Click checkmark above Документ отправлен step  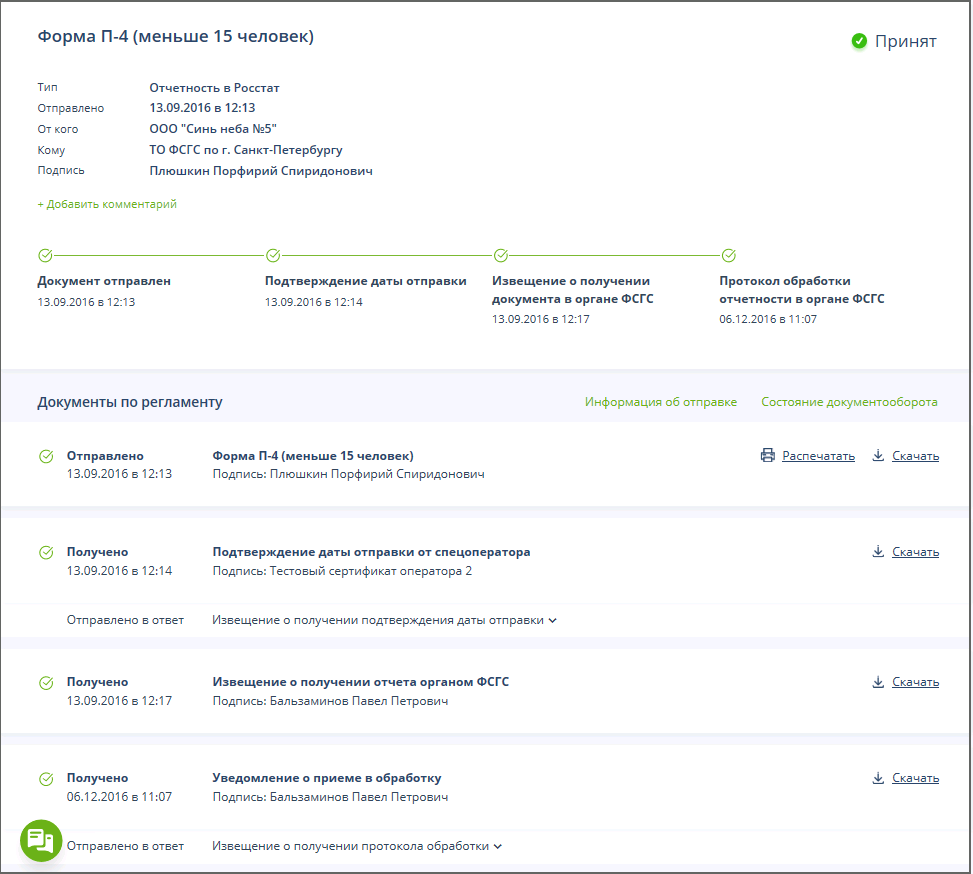(45, 255)
